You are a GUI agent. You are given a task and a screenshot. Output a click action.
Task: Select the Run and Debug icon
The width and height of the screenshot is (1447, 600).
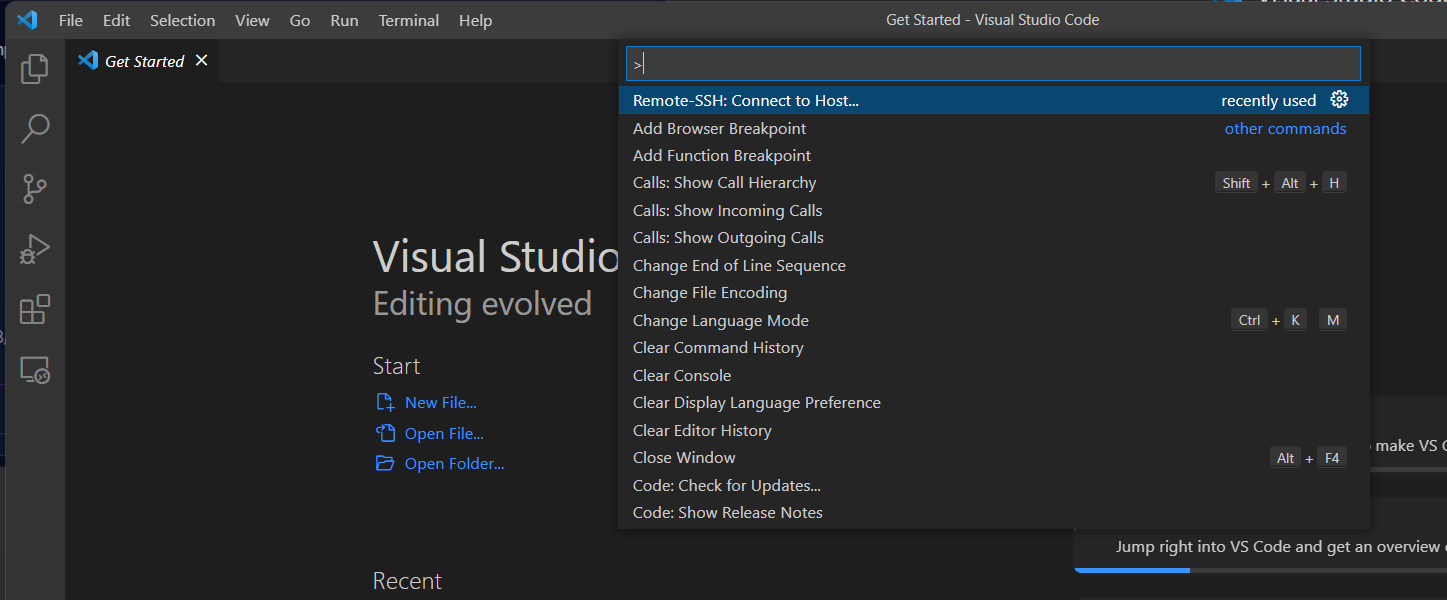pos(35,249)
